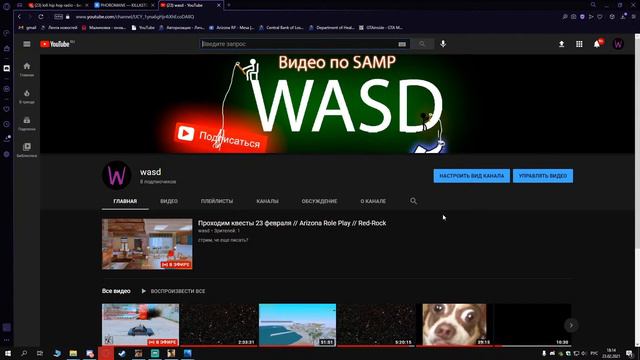This screenshot has height=360, width=640.
Task: Open the Все видео section heading
Action: point(116,291)
